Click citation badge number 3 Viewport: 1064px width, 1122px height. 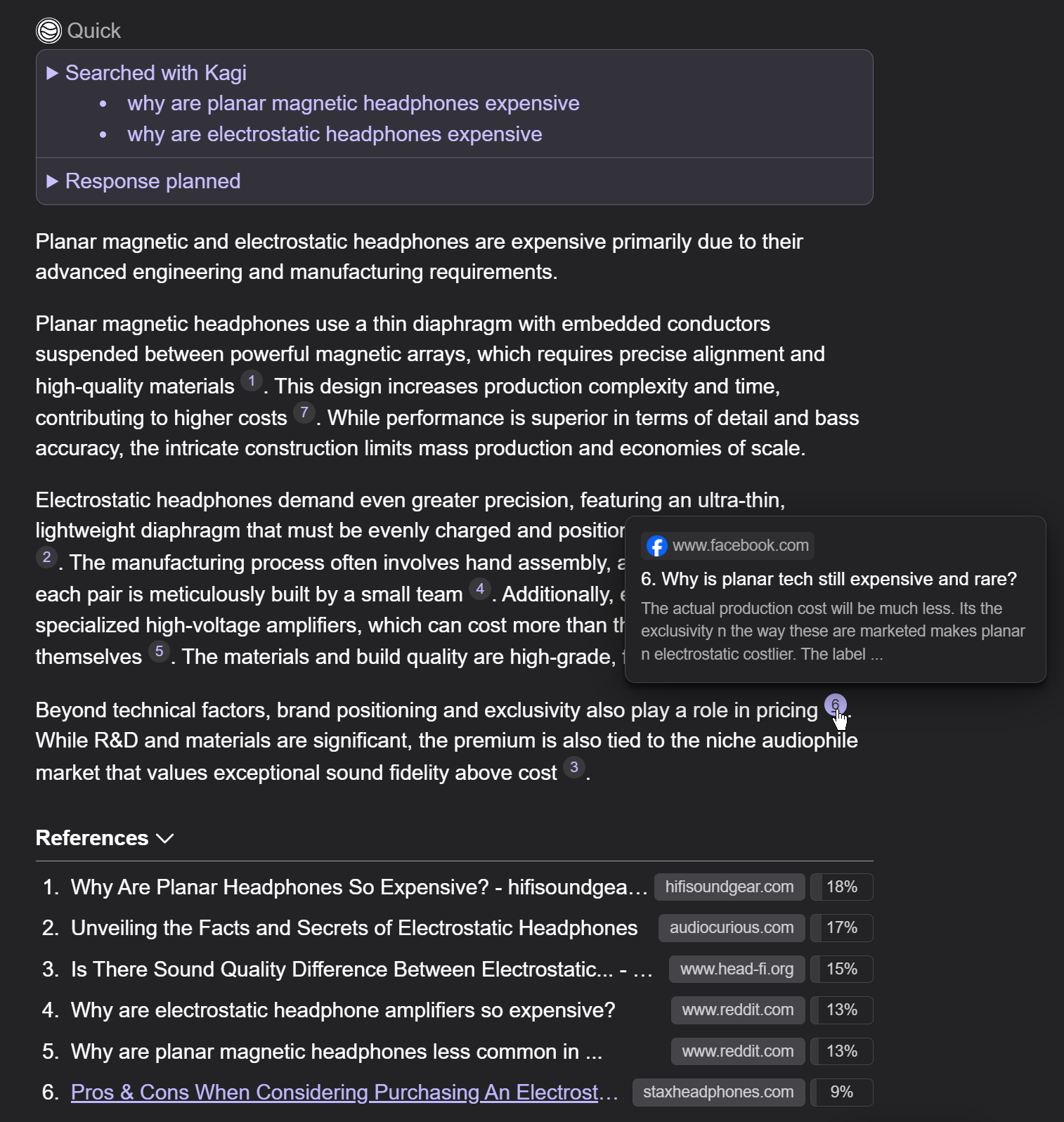click(x=574, y=768)
